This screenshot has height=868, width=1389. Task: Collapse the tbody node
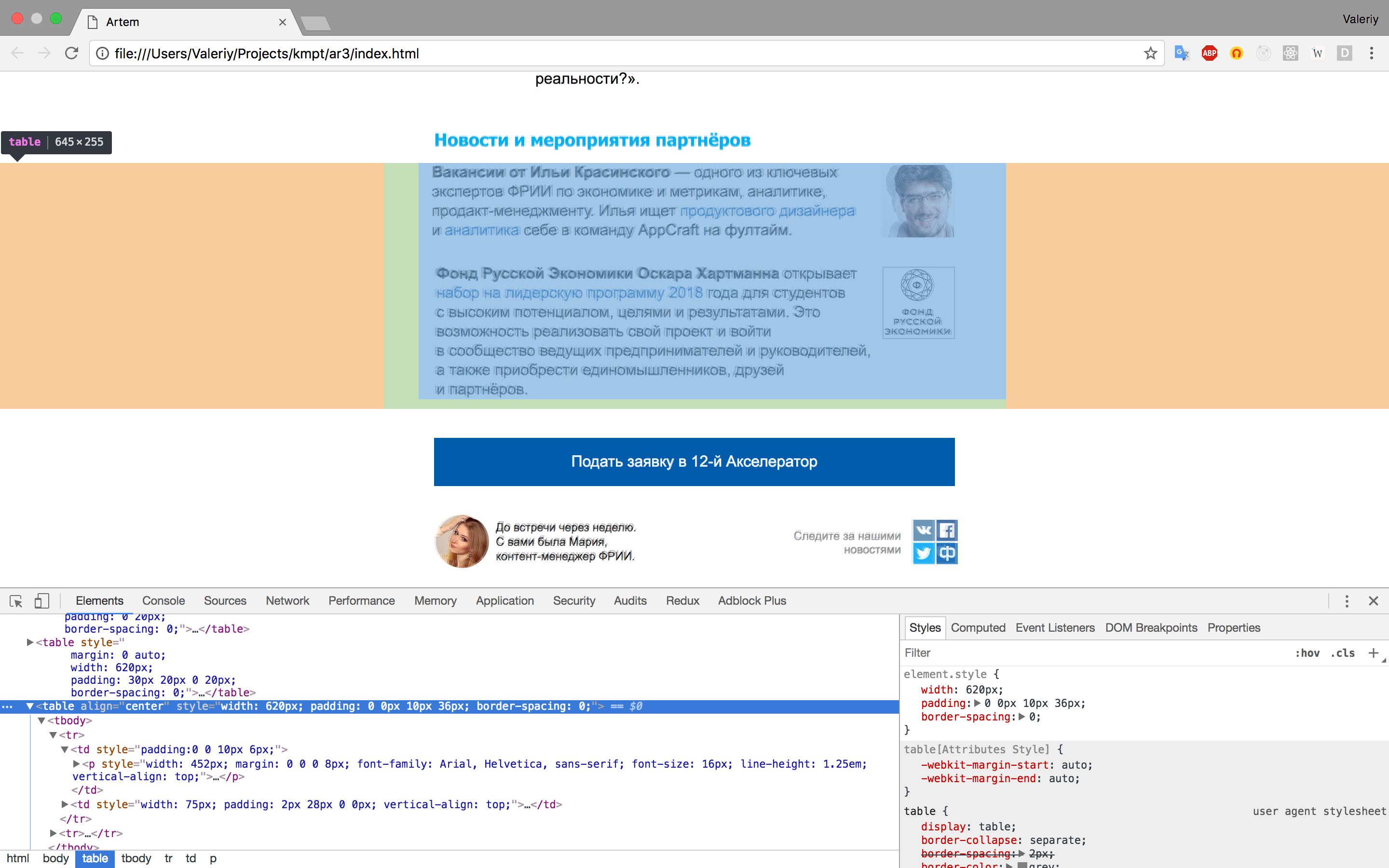pos(41,720)
